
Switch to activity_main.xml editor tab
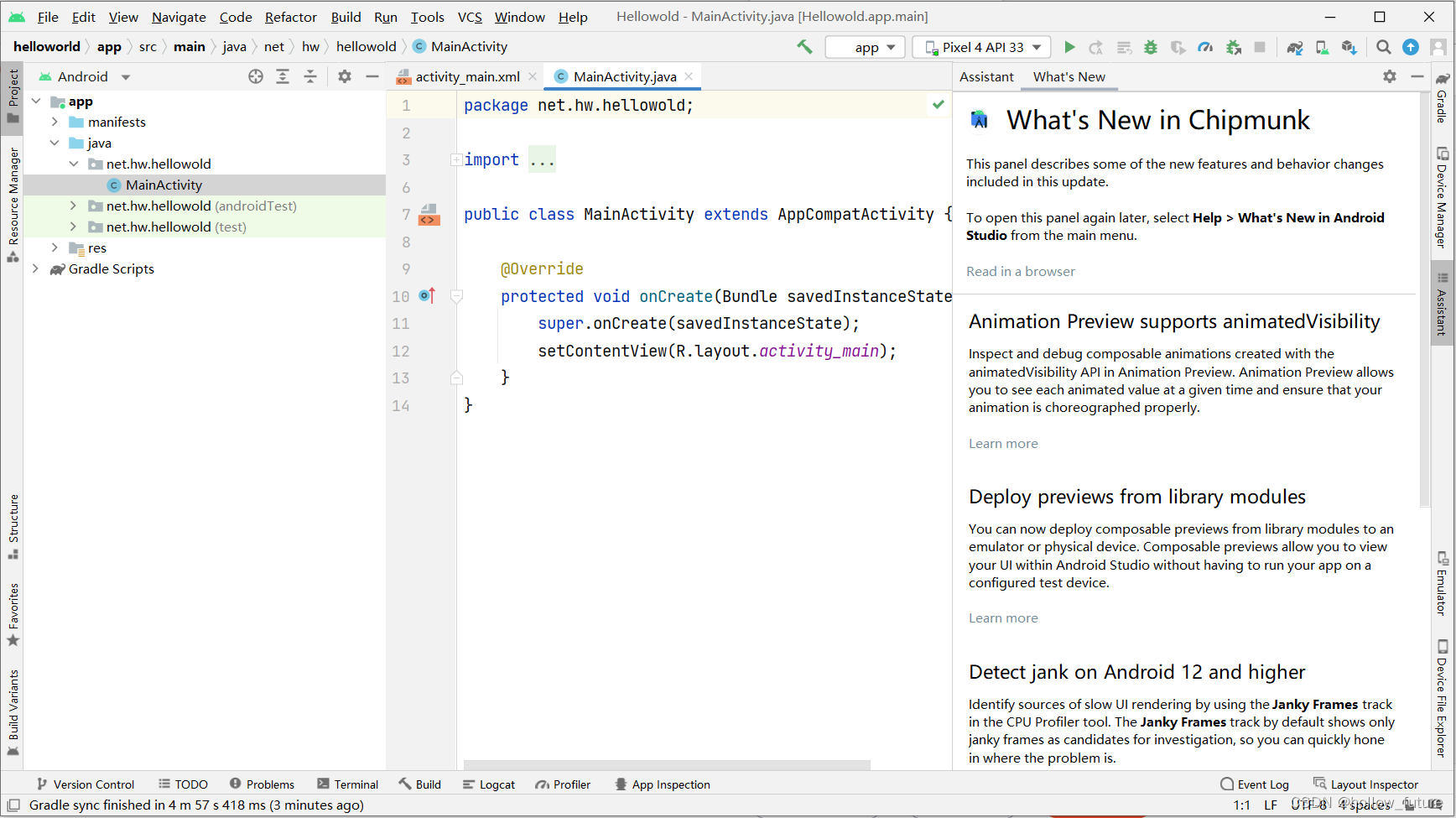(x=467, y=76)
